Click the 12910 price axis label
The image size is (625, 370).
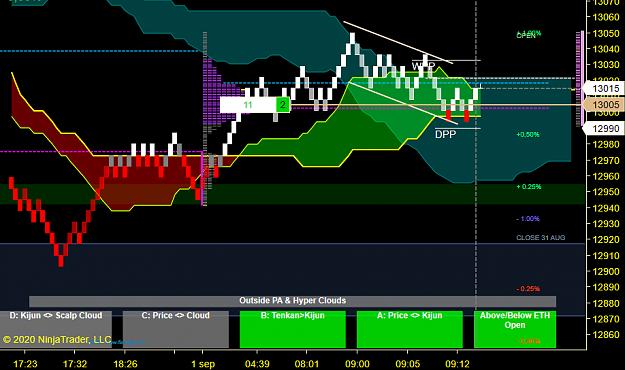606,256
